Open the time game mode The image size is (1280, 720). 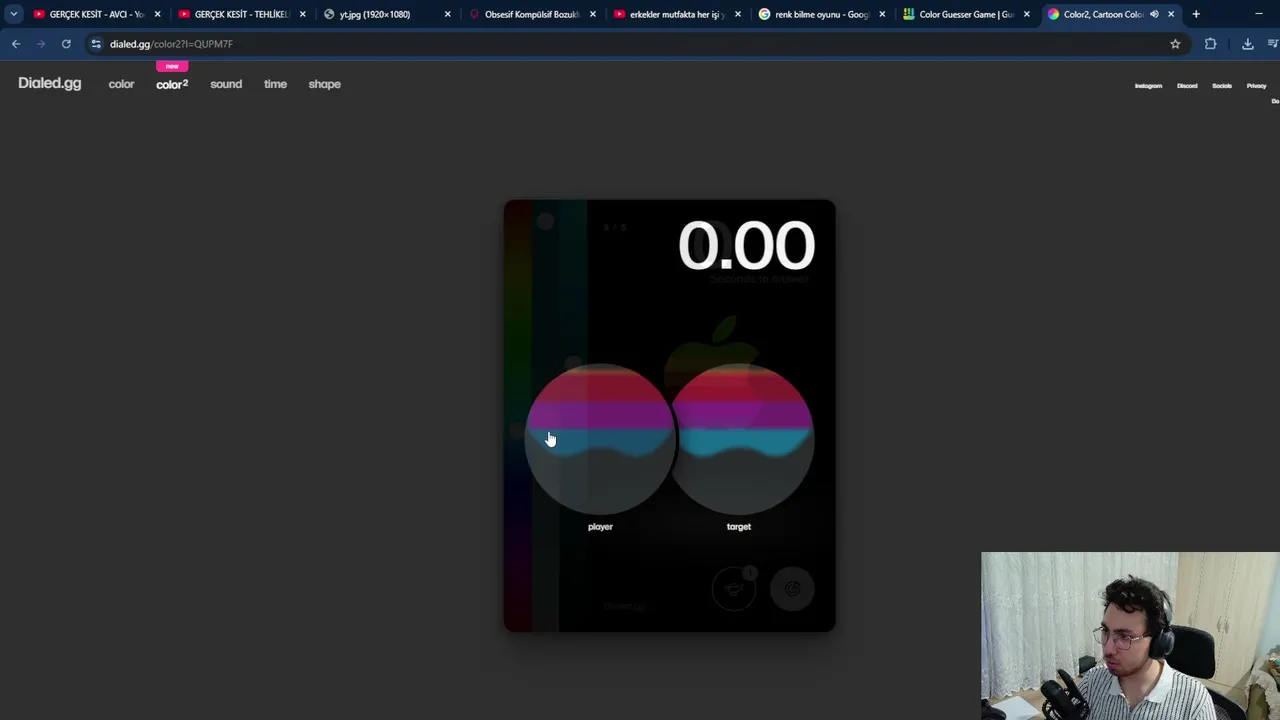[x=275, y=84]
